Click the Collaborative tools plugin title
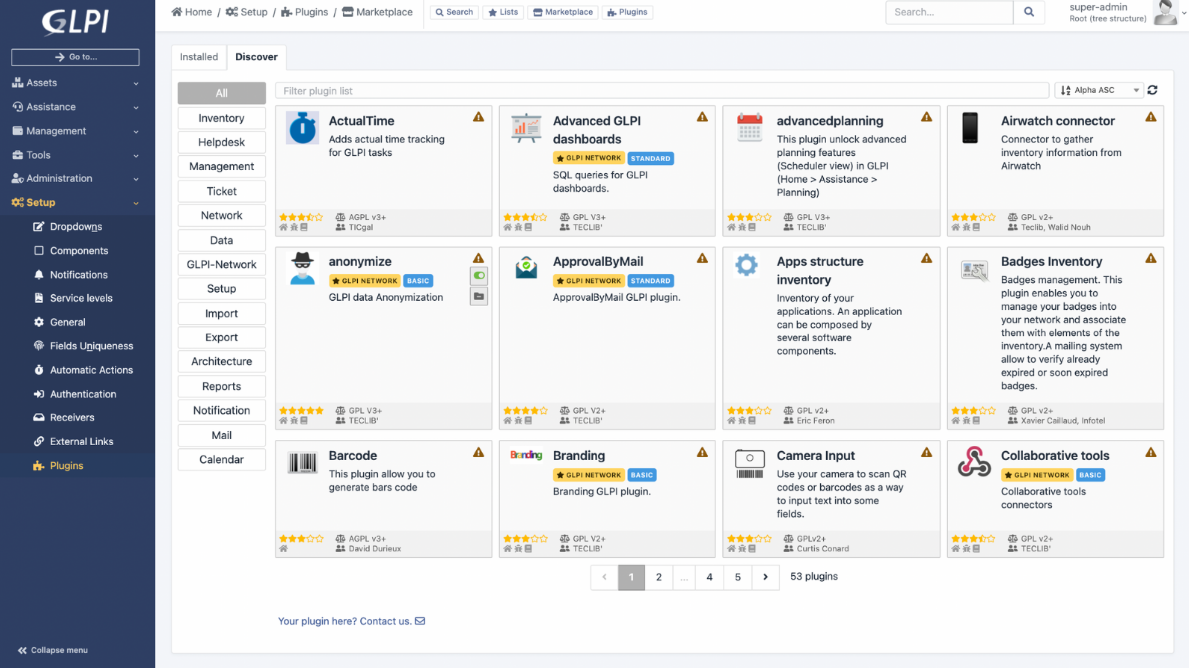1189x668 pixels. [1055, 456]
